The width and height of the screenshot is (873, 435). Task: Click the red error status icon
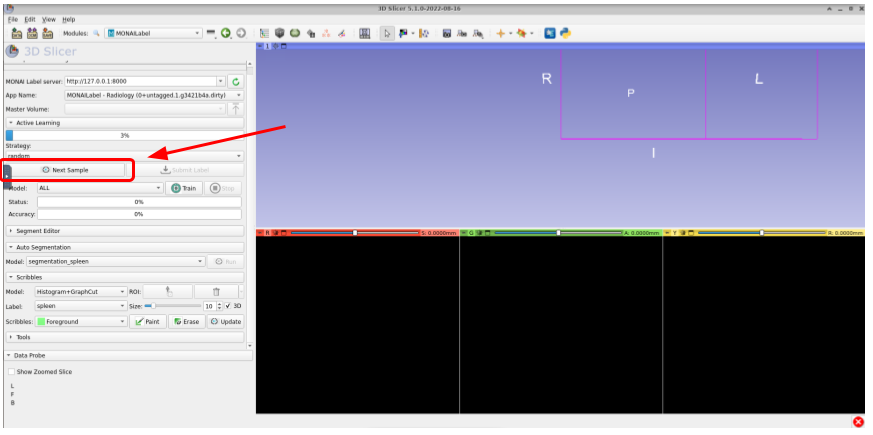pos(858,422)
